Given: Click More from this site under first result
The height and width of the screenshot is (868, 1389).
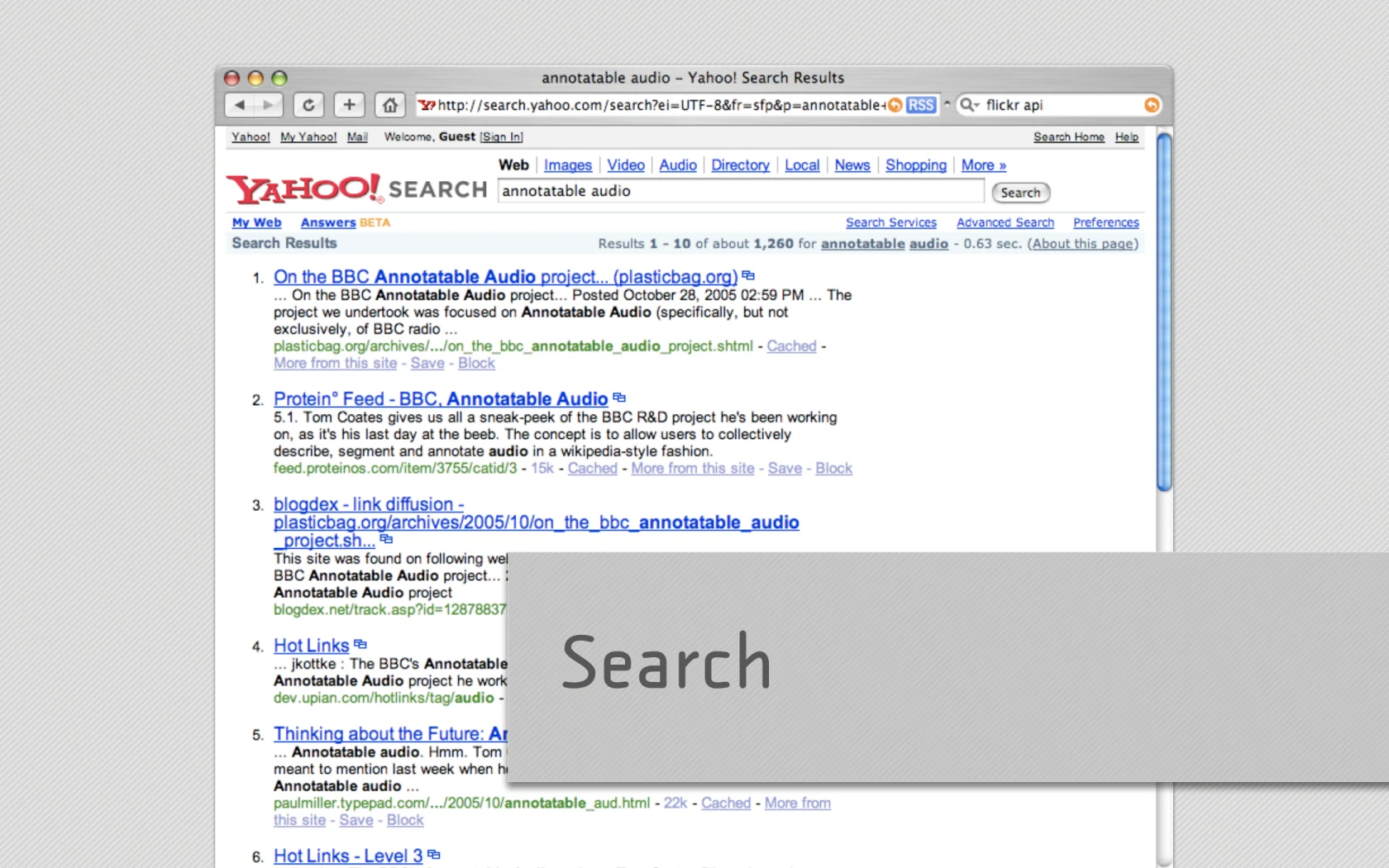Looking at the screenshot, I should point(336,364).
